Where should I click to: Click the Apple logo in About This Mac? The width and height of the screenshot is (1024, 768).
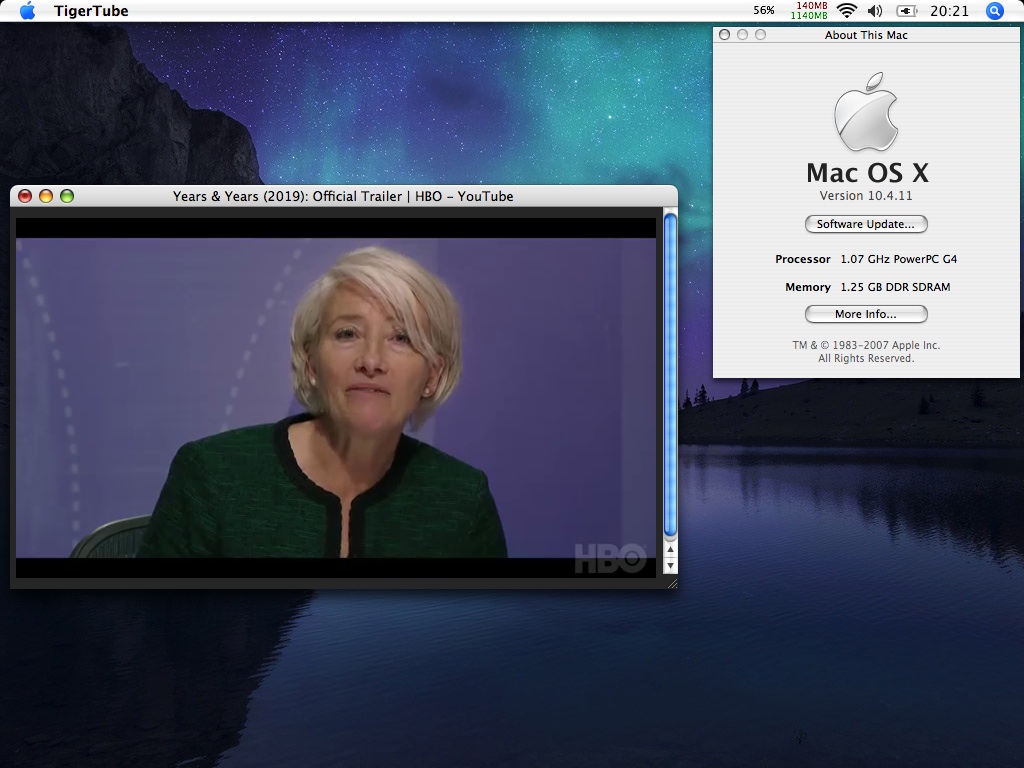(x=866, y=112)
